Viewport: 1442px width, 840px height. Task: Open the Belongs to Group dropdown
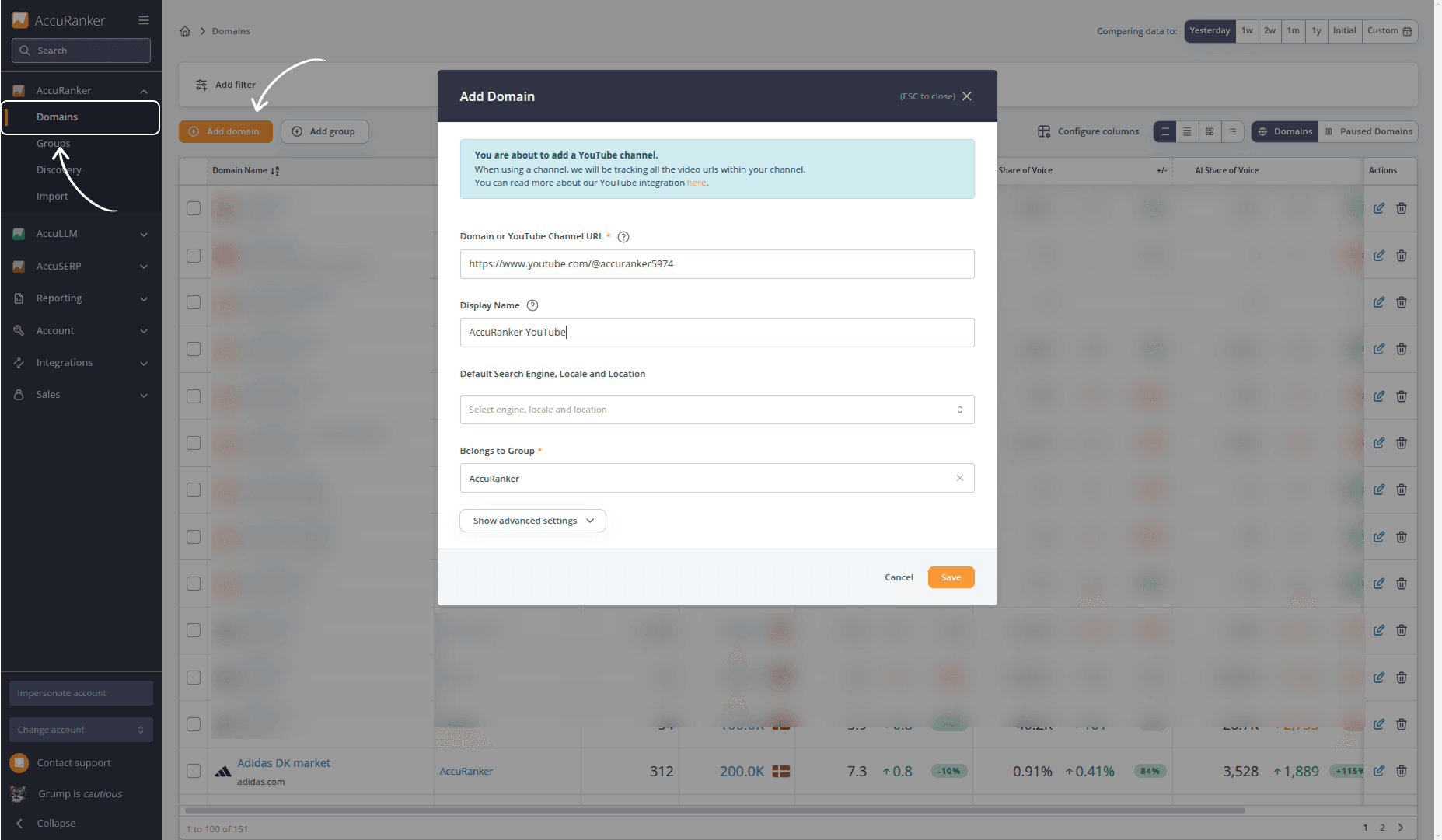(x=717, y=478)
